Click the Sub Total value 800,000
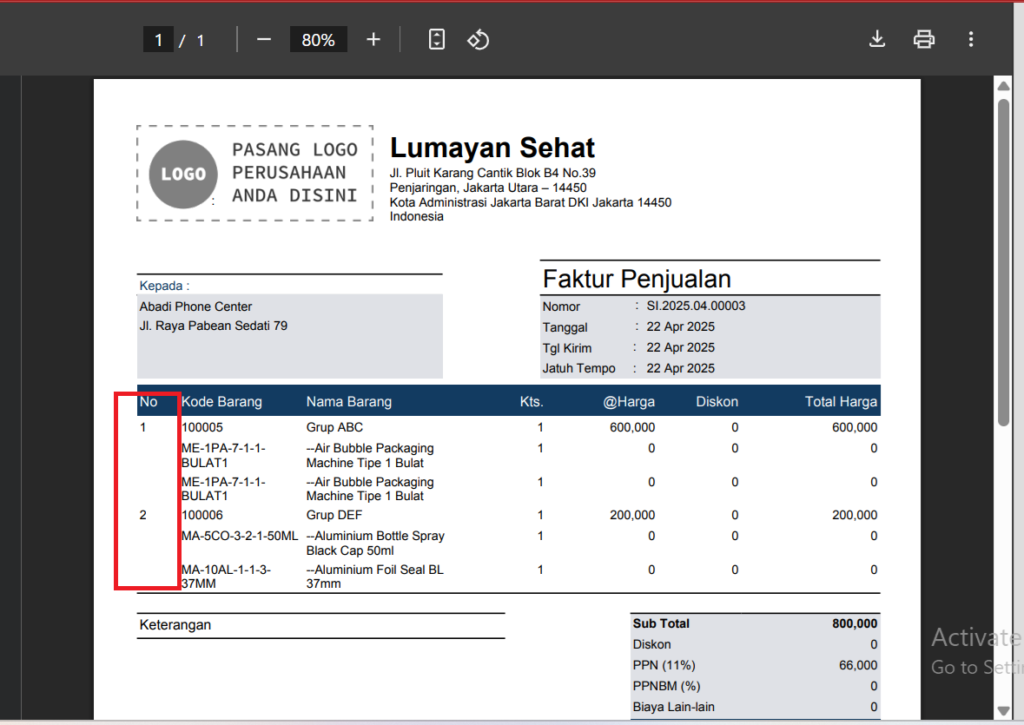Image resolution: width=1024 pixels, height=725 pixels. point(854,623)
